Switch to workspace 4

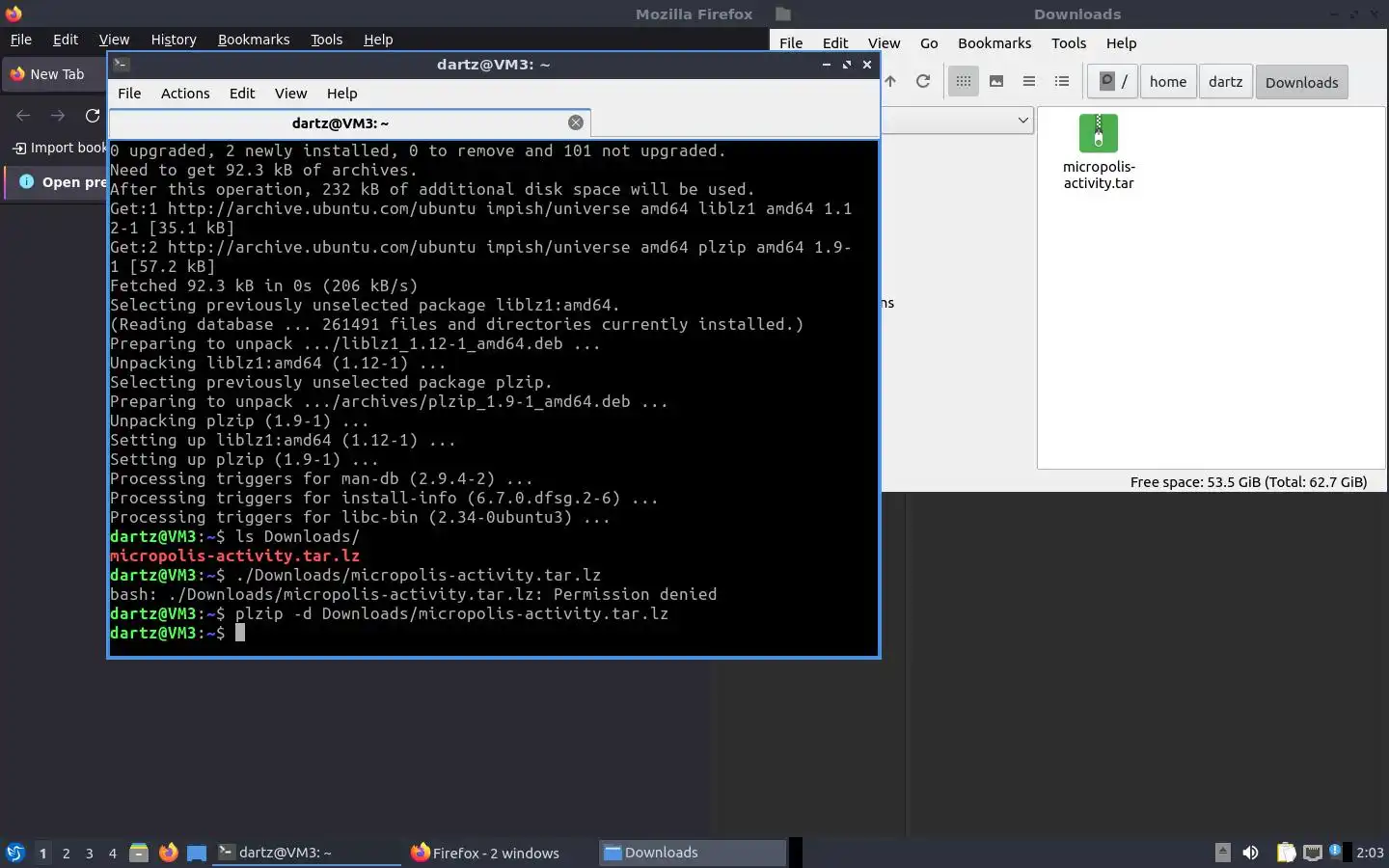pos(113,854)
